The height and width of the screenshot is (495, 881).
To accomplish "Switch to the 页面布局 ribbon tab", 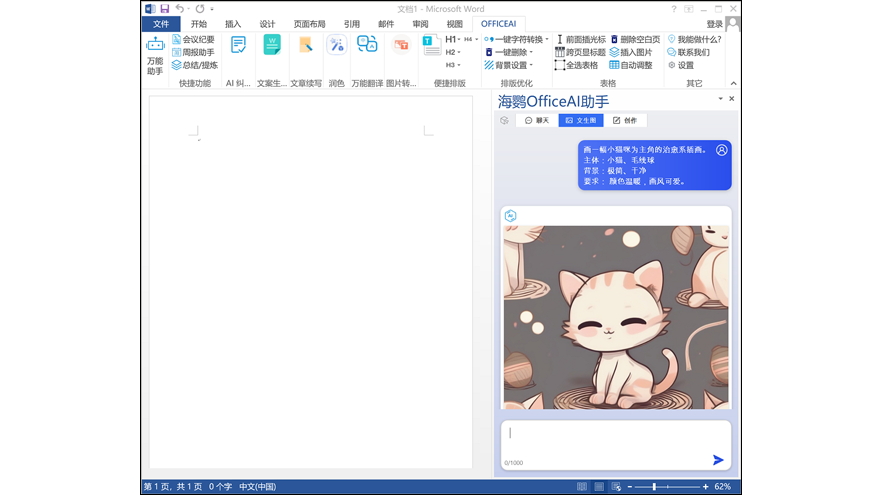I will point(309,24).
